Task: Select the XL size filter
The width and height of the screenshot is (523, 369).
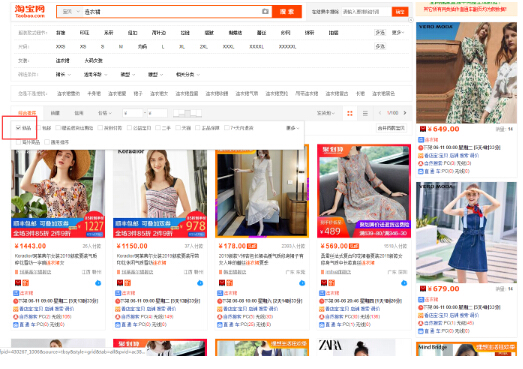Action: pos(182,47)
